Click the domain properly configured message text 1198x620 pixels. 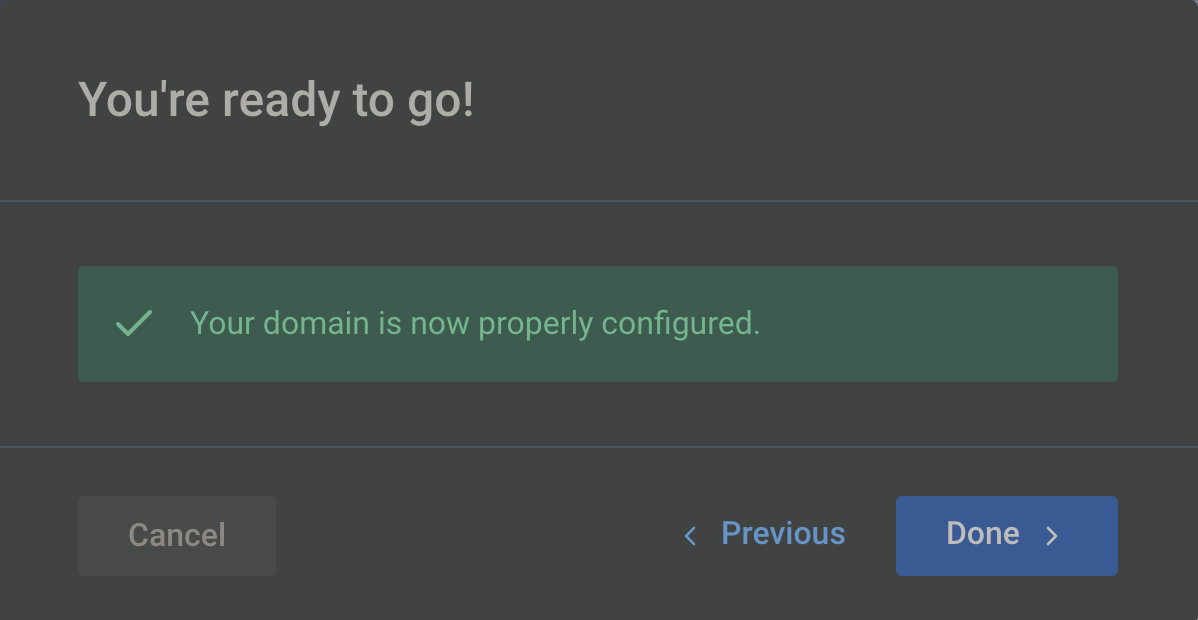point(475,324)
